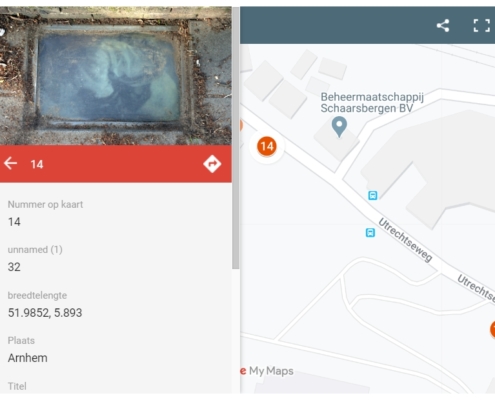Click the Beheermaatschappij Schaarsbergen BV pin

click(x=339, y=127)
